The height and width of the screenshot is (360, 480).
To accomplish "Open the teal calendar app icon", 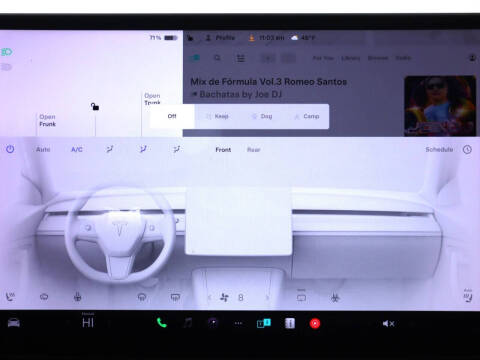I will (264, 323).
